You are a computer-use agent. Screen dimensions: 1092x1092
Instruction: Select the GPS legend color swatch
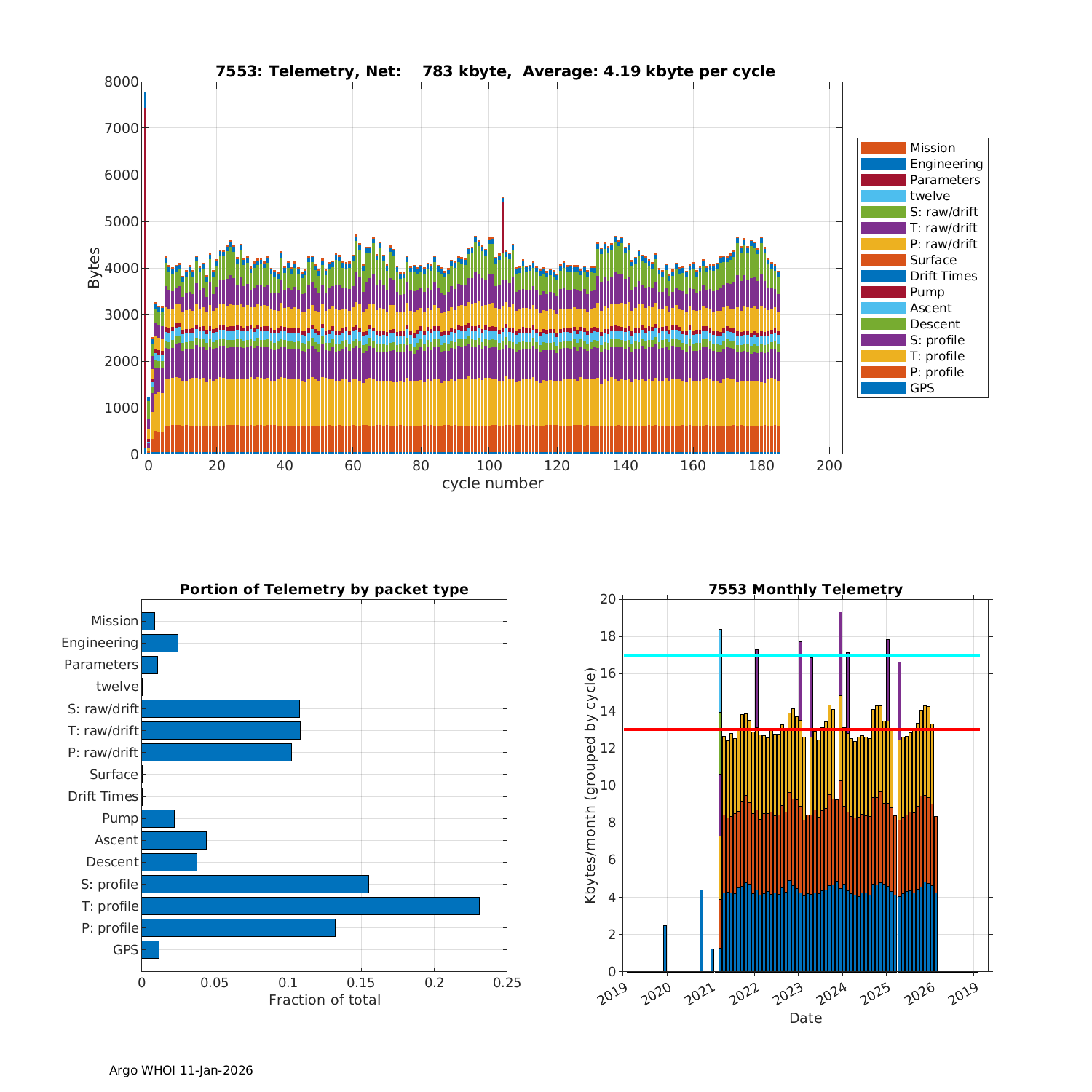coord(883,388)
